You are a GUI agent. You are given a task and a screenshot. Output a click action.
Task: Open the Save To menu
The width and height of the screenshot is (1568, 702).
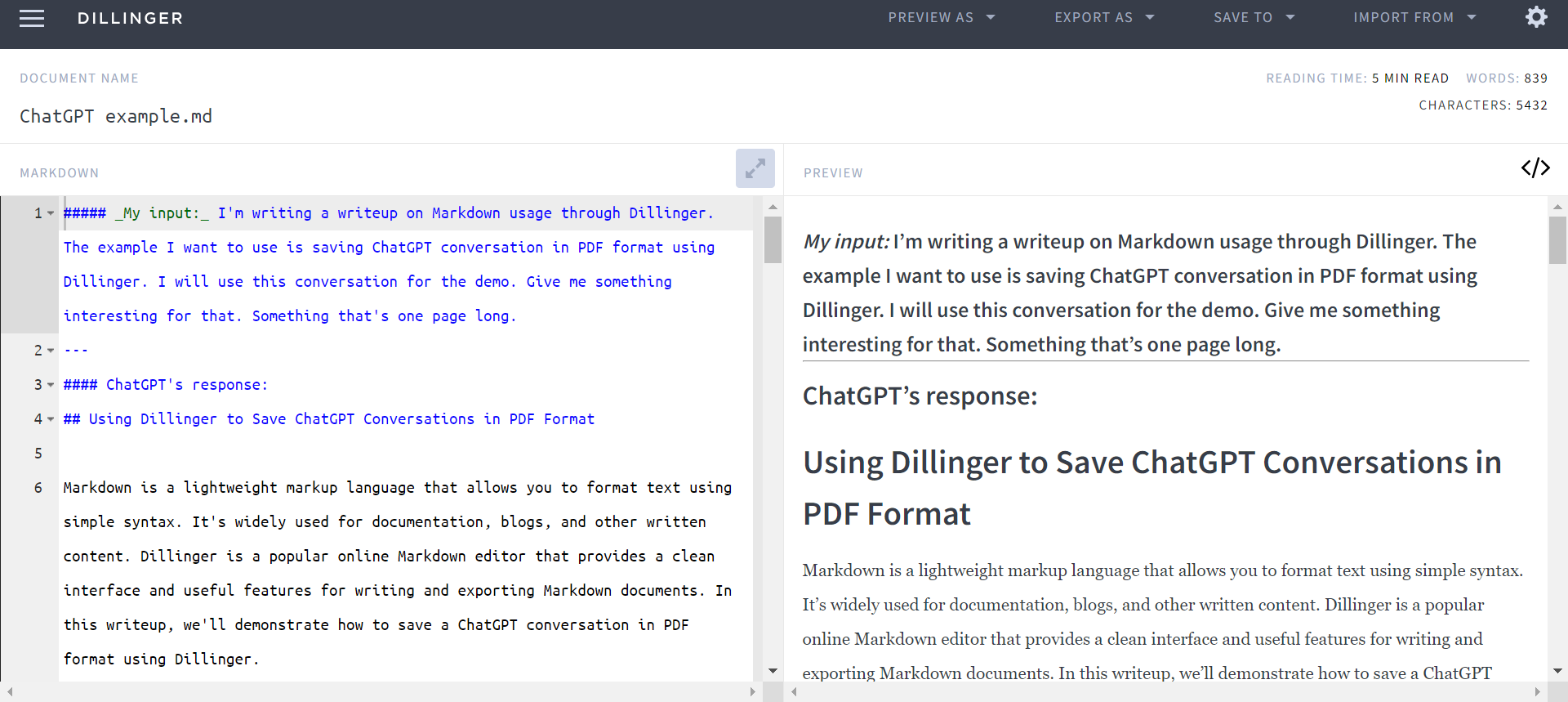pyautogui.click(x=1254, y=17)
